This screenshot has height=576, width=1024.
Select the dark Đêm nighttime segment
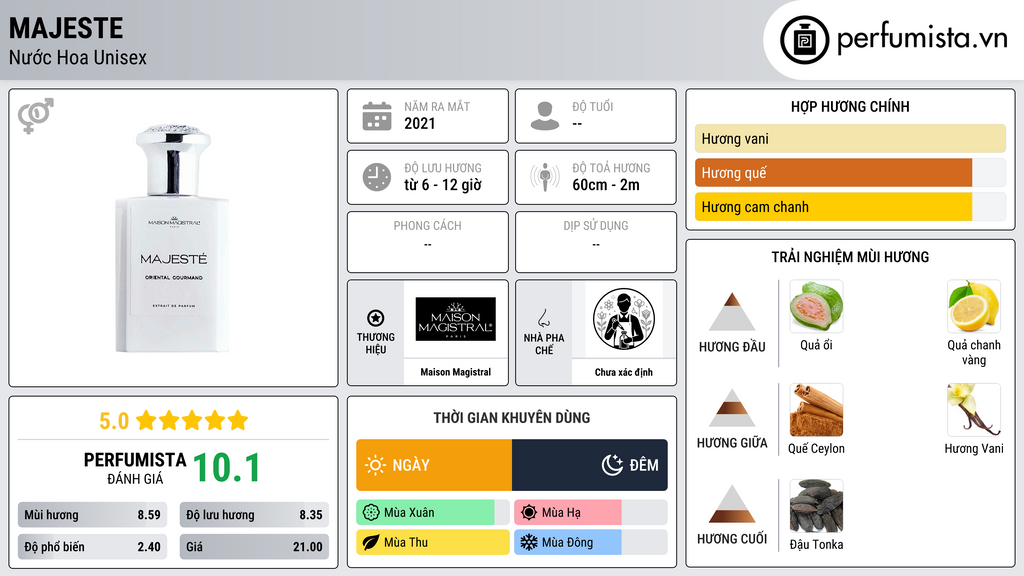tap(590, 465)
